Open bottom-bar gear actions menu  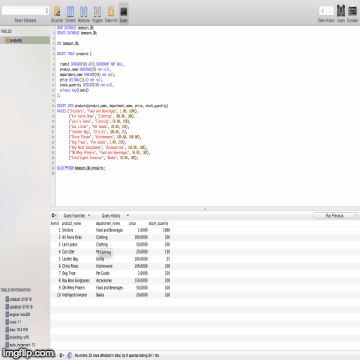(x=62, y=355)
